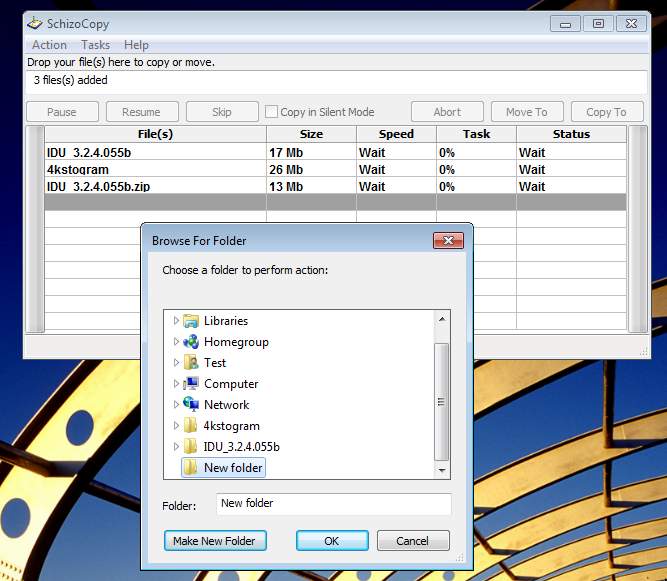Click the Test user folder icon
667x581 pixels.
point(190,363)
